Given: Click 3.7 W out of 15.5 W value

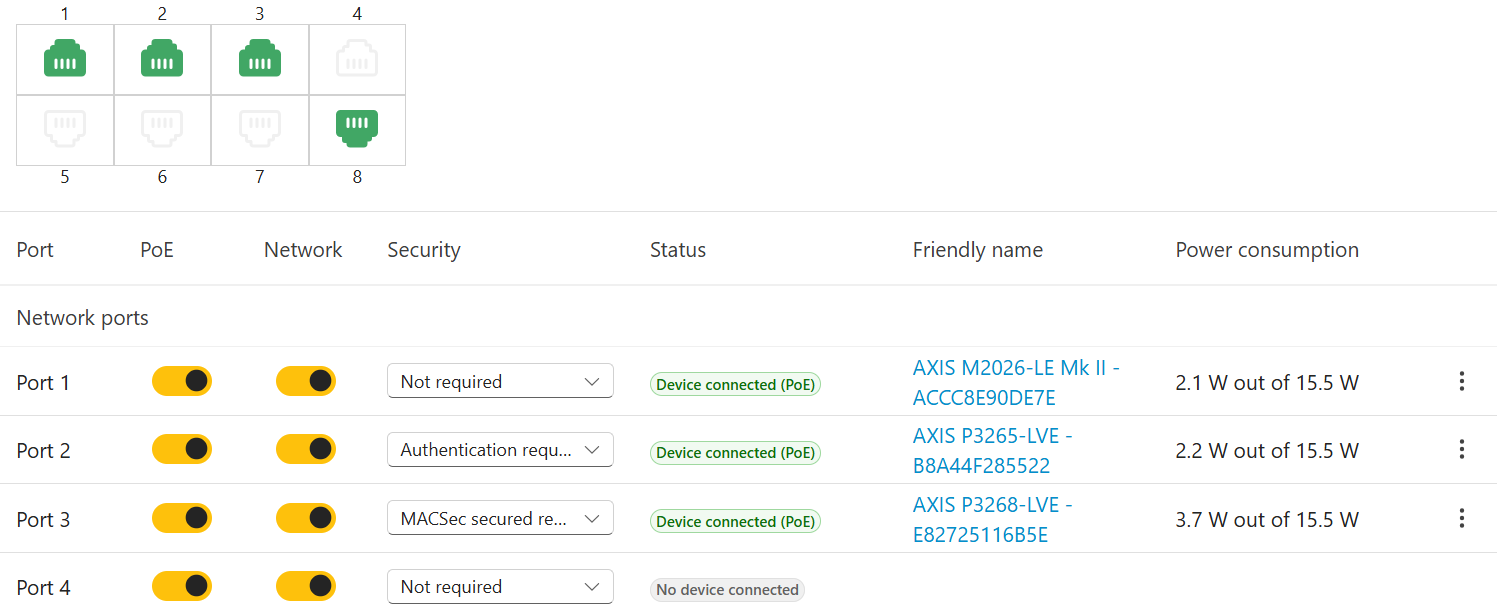Looking at the screenshot, I should [1267, 519].
